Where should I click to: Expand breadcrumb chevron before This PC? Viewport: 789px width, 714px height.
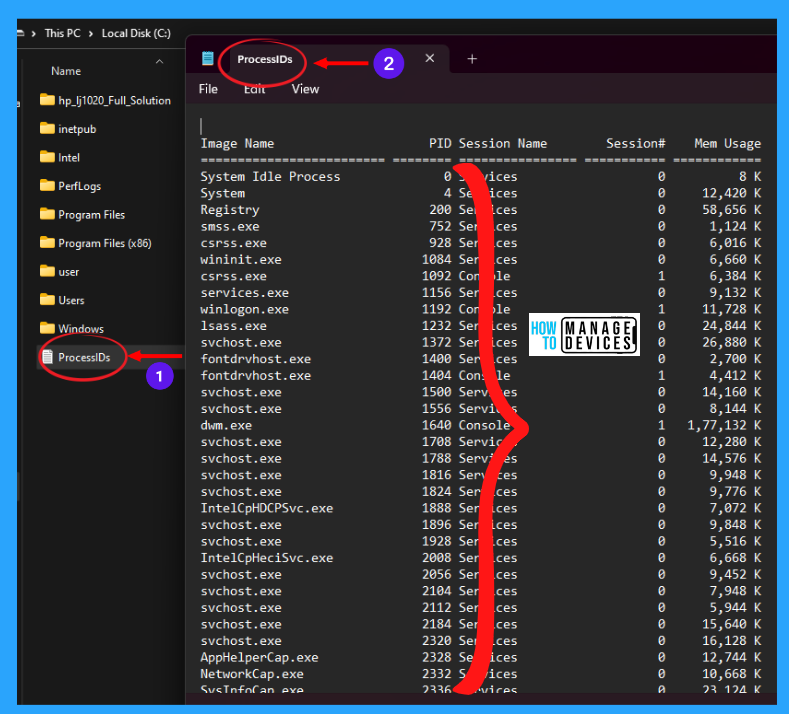point(34,34)
